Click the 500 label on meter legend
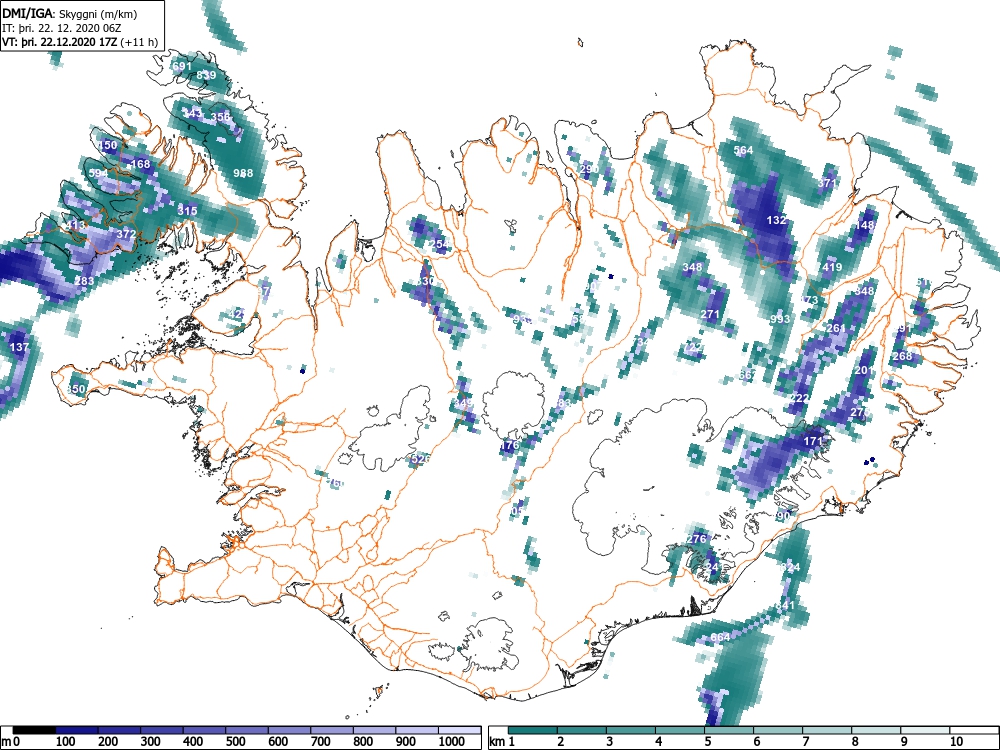The height and width of the screenshot is (750, 1000). pyautogui.click(x=235, y=742)
